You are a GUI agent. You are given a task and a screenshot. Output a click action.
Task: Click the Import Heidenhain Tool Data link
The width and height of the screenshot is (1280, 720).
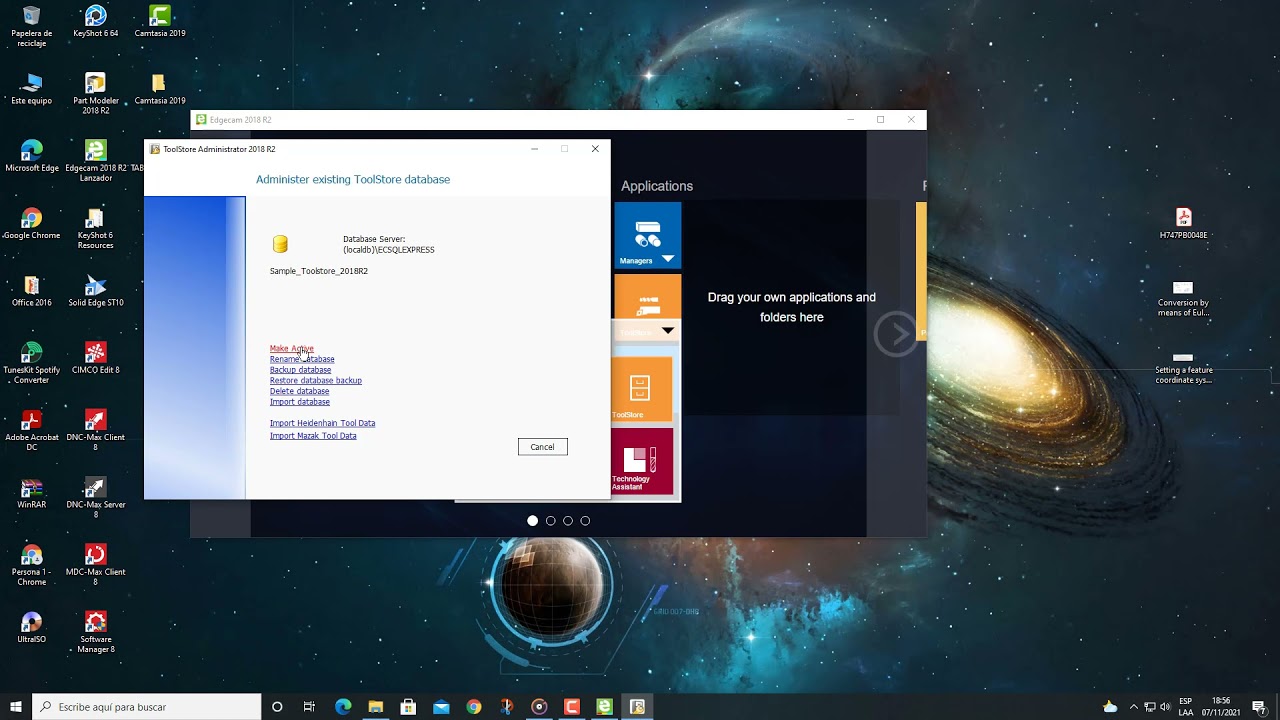click(x=322, y=423)
